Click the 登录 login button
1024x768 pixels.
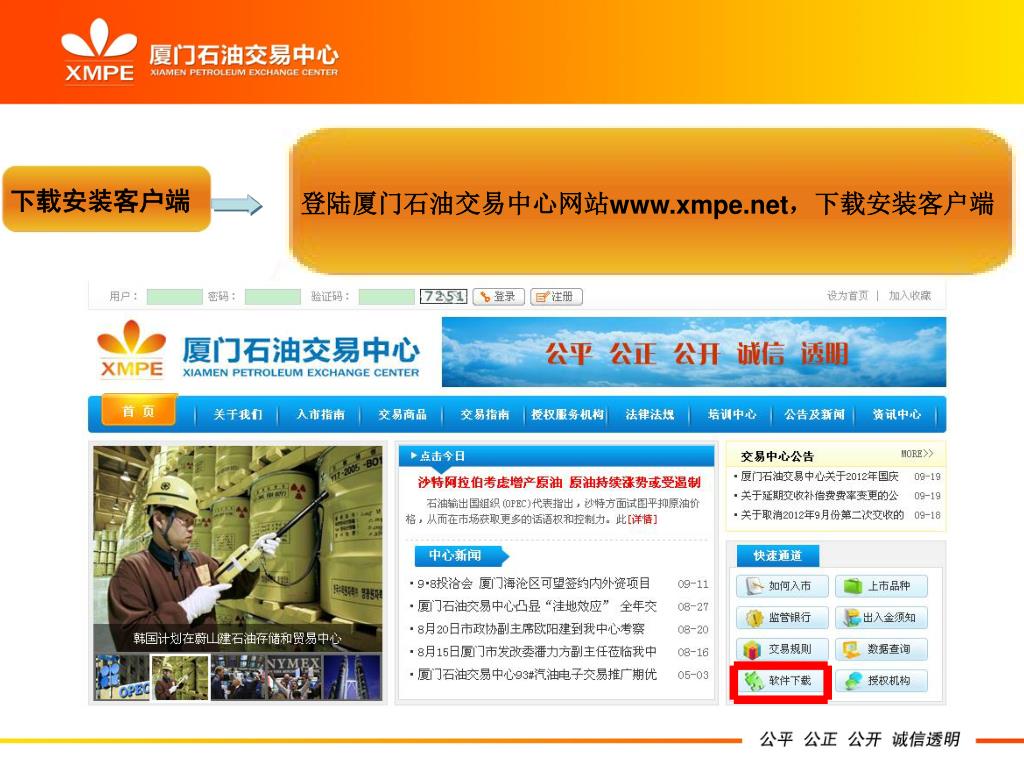click(498, 296)
